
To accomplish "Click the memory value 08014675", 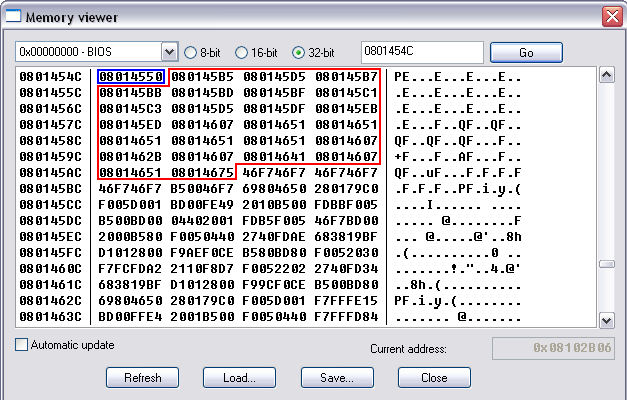I will (x=203, y=172).
